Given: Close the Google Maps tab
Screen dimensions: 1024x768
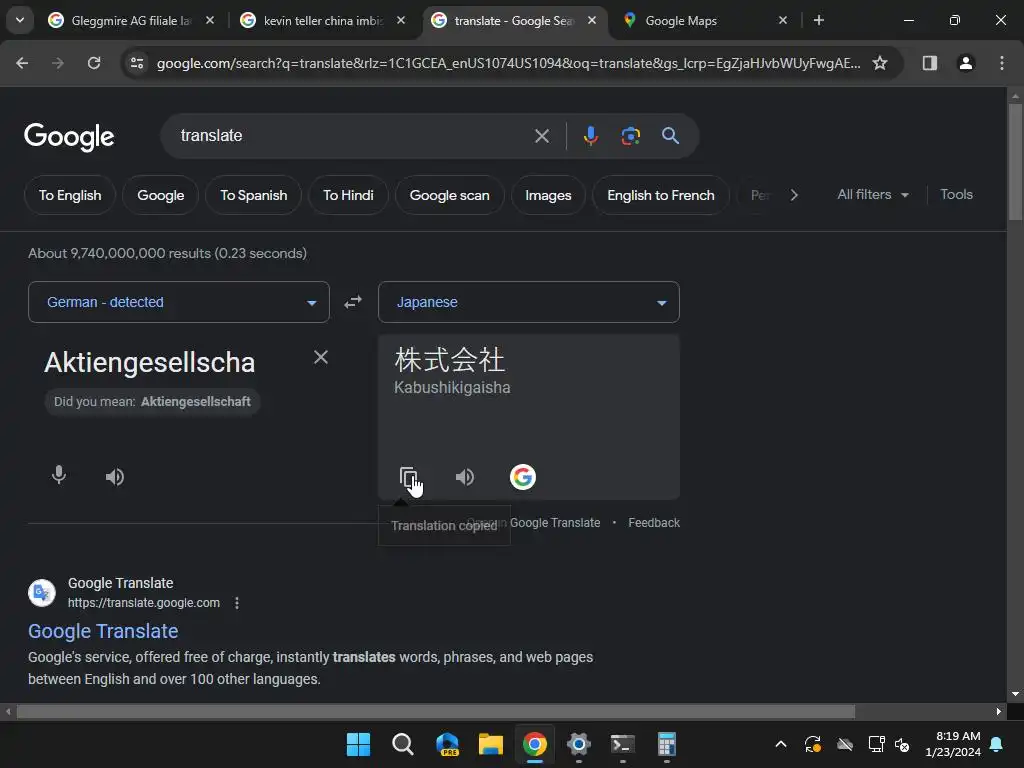Looking at the screenshot, I should tap(783, 20).
